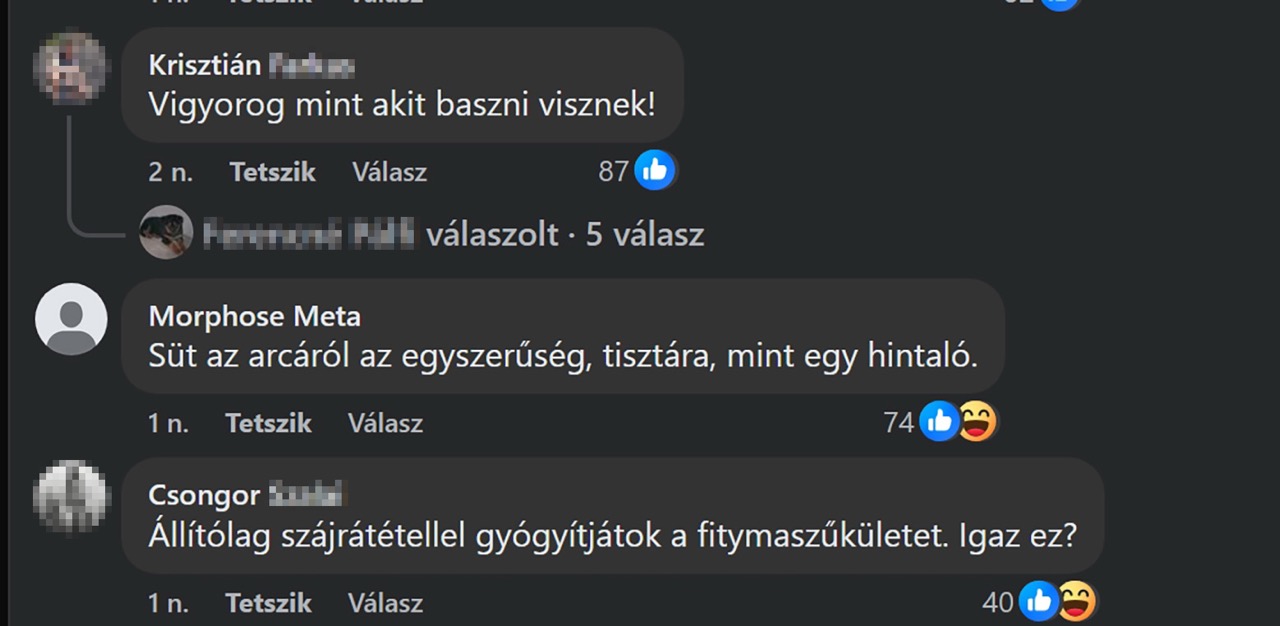Reply to Csongor's comment via Válasz
Viewport: 1280px width, 626px height.
pyautogui.click(x=385, y=603)
